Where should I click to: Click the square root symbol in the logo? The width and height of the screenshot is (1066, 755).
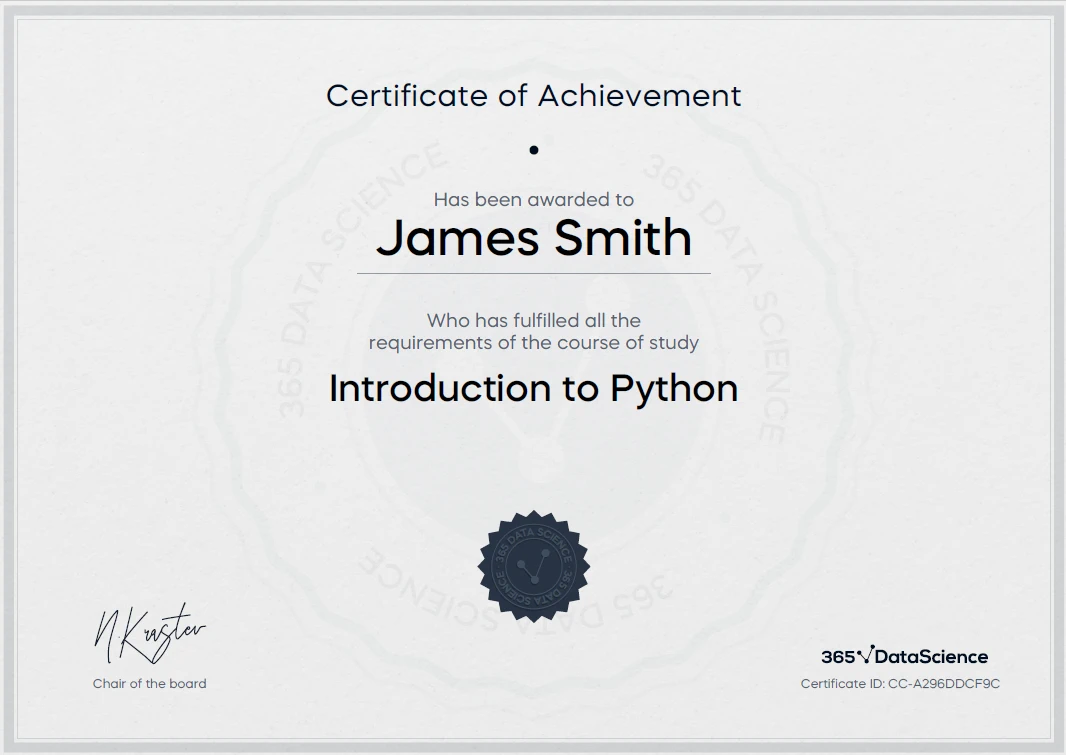coord(865,655)
